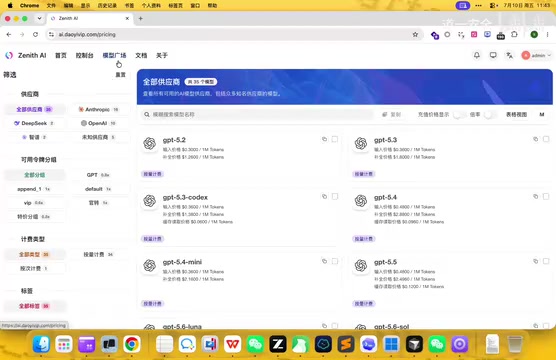Open the language translate icon
Viewport: 556px width, 360px height.
click(x=509, y=55)
